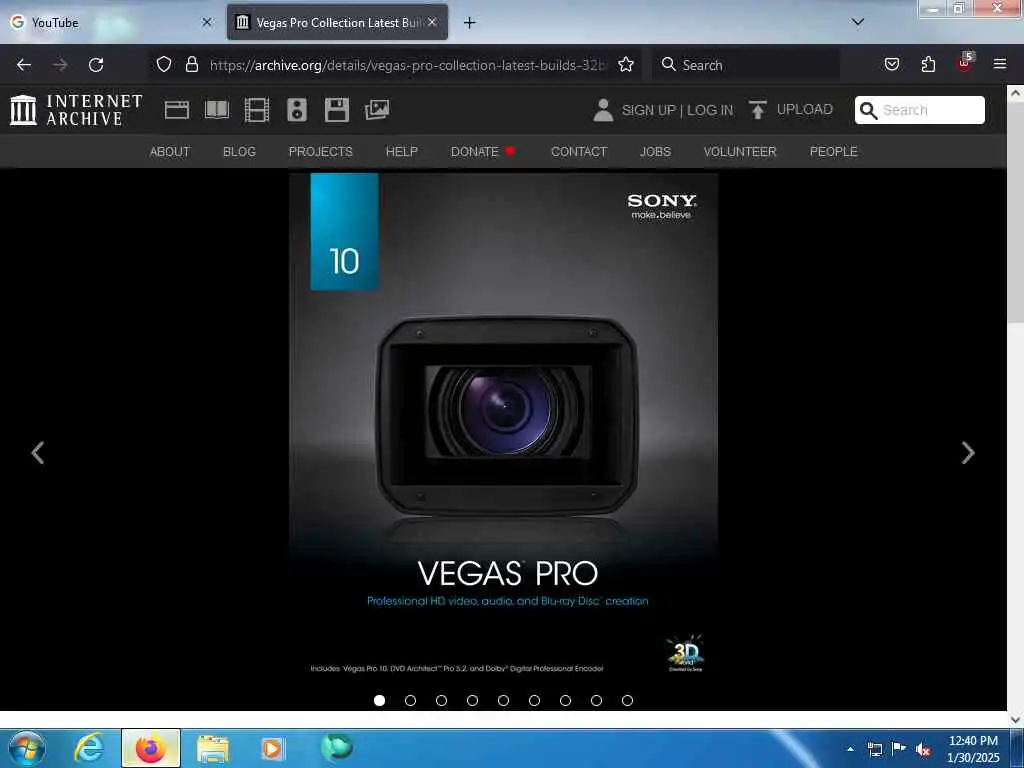Open the Web (Wayback) icon
Image resolution: width=1024 pixels, height=768 pixels.
tap(176, 110)
